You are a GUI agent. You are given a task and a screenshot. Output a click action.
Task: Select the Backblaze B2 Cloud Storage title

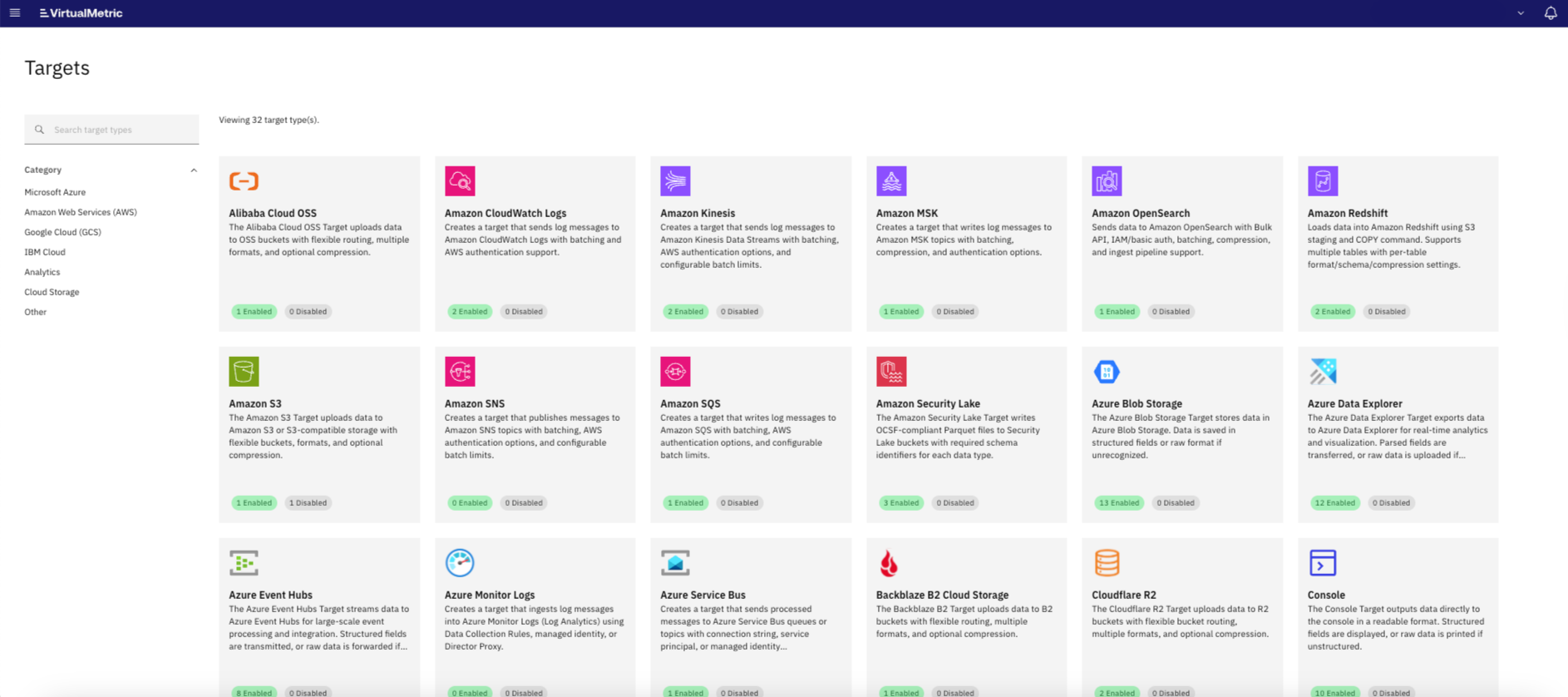click(x=942, y=595)
